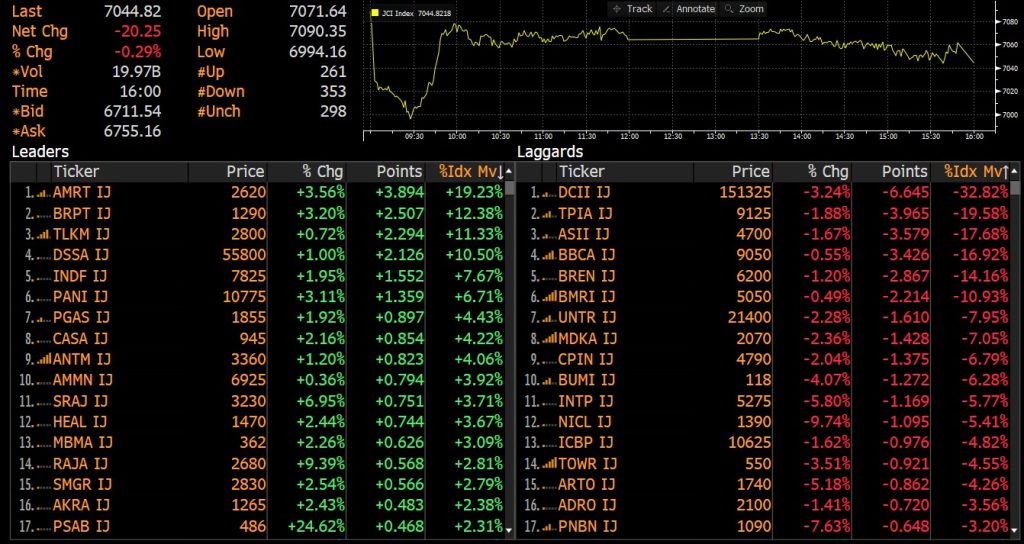Screen dimensions: 1024x544
Task: Select ICBP IJ ticker row
Action: 586,443
